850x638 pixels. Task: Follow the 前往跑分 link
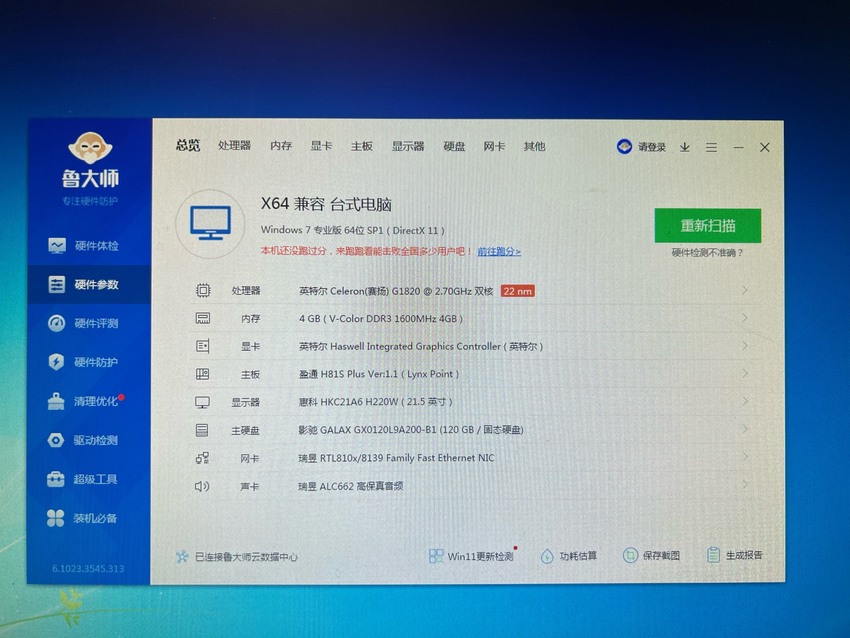(499, 252)
